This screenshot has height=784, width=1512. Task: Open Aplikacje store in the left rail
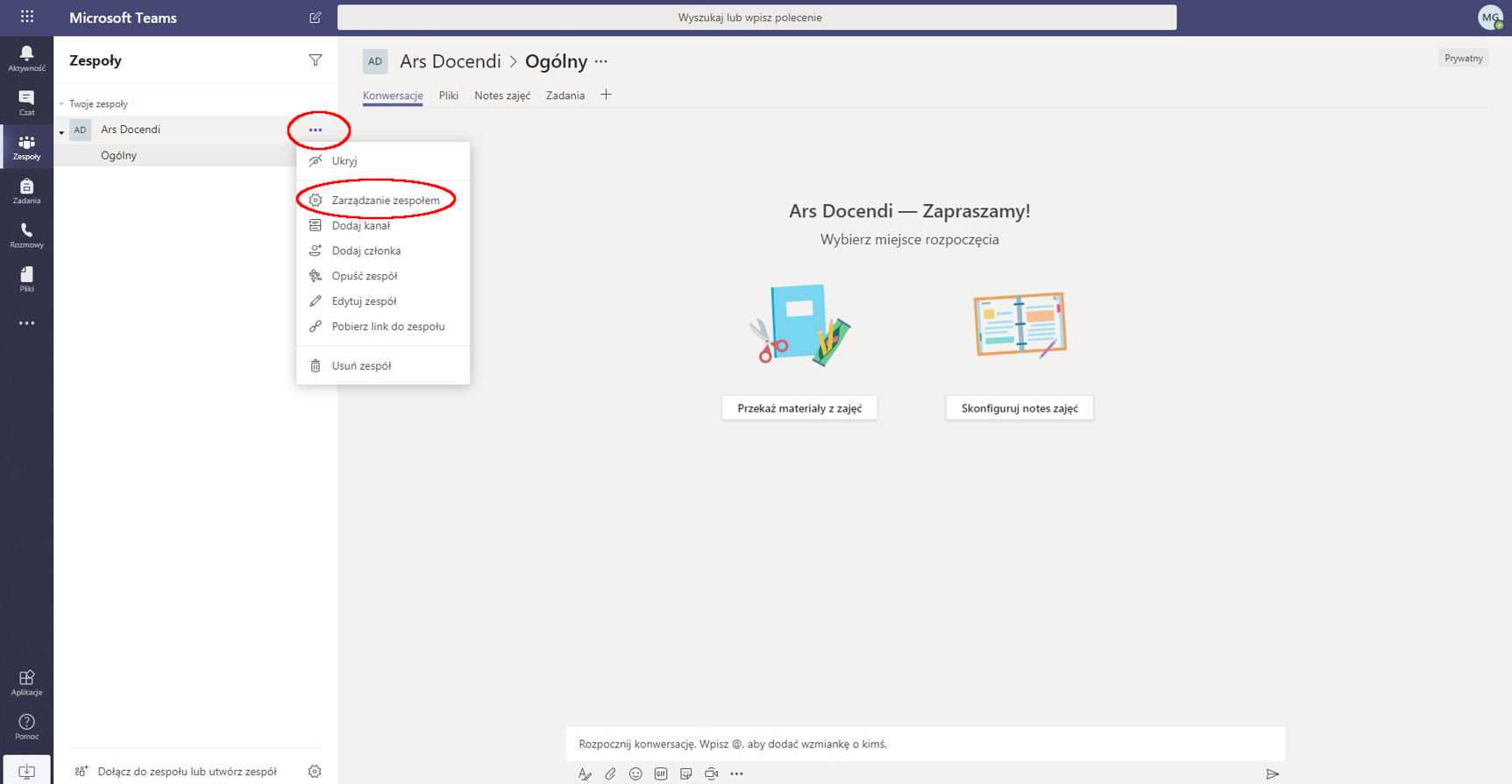pyautogui.click(x=27, y=682)
